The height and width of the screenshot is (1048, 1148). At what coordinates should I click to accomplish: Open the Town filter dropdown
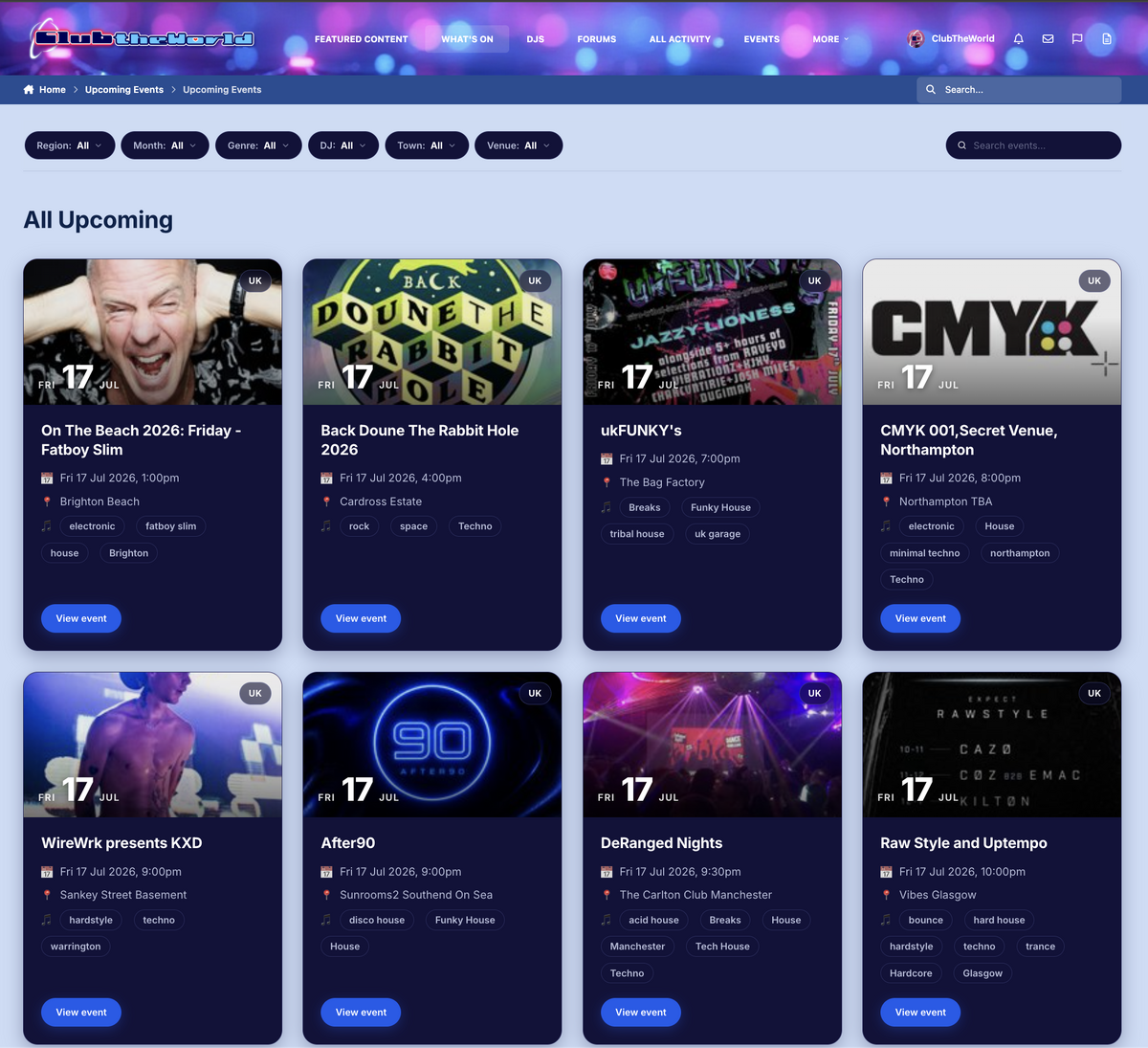pos(427,145)
